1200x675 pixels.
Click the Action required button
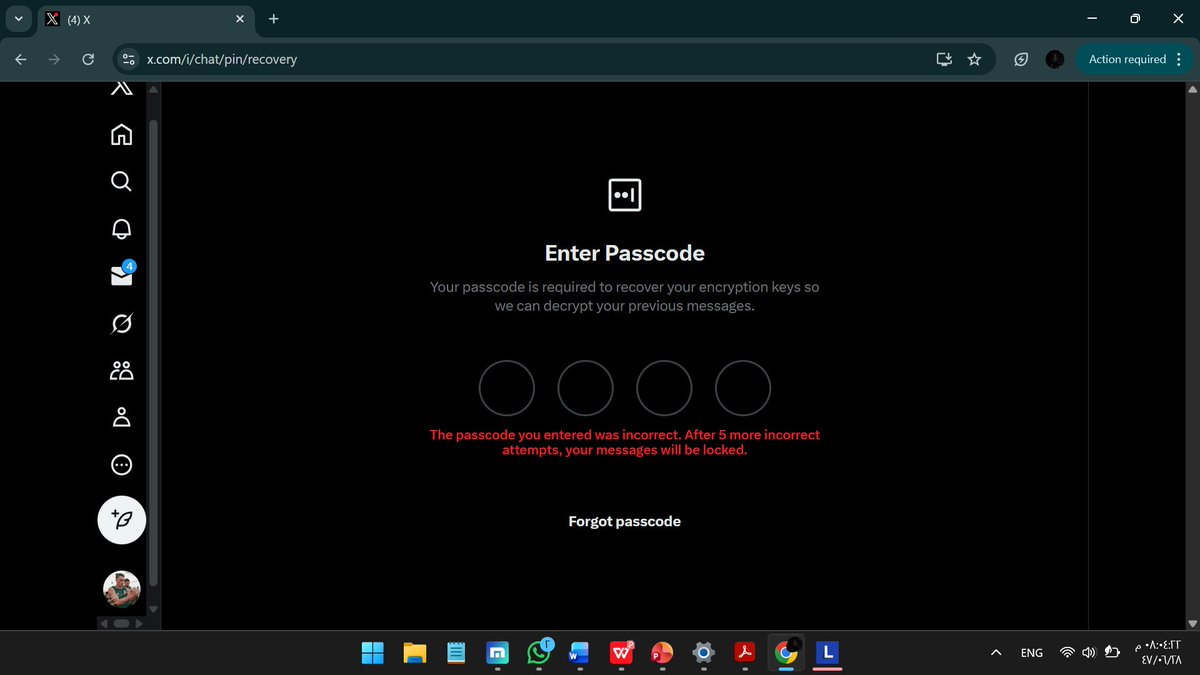click(x=1127, y=59)
